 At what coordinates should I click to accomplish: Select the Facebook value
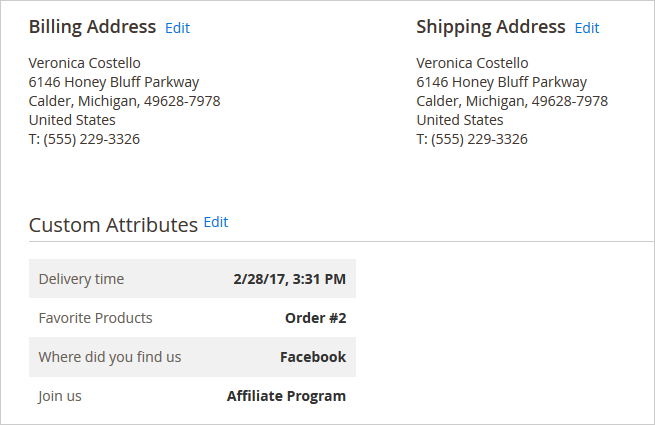pyautogui.click(x=312, y=357)
